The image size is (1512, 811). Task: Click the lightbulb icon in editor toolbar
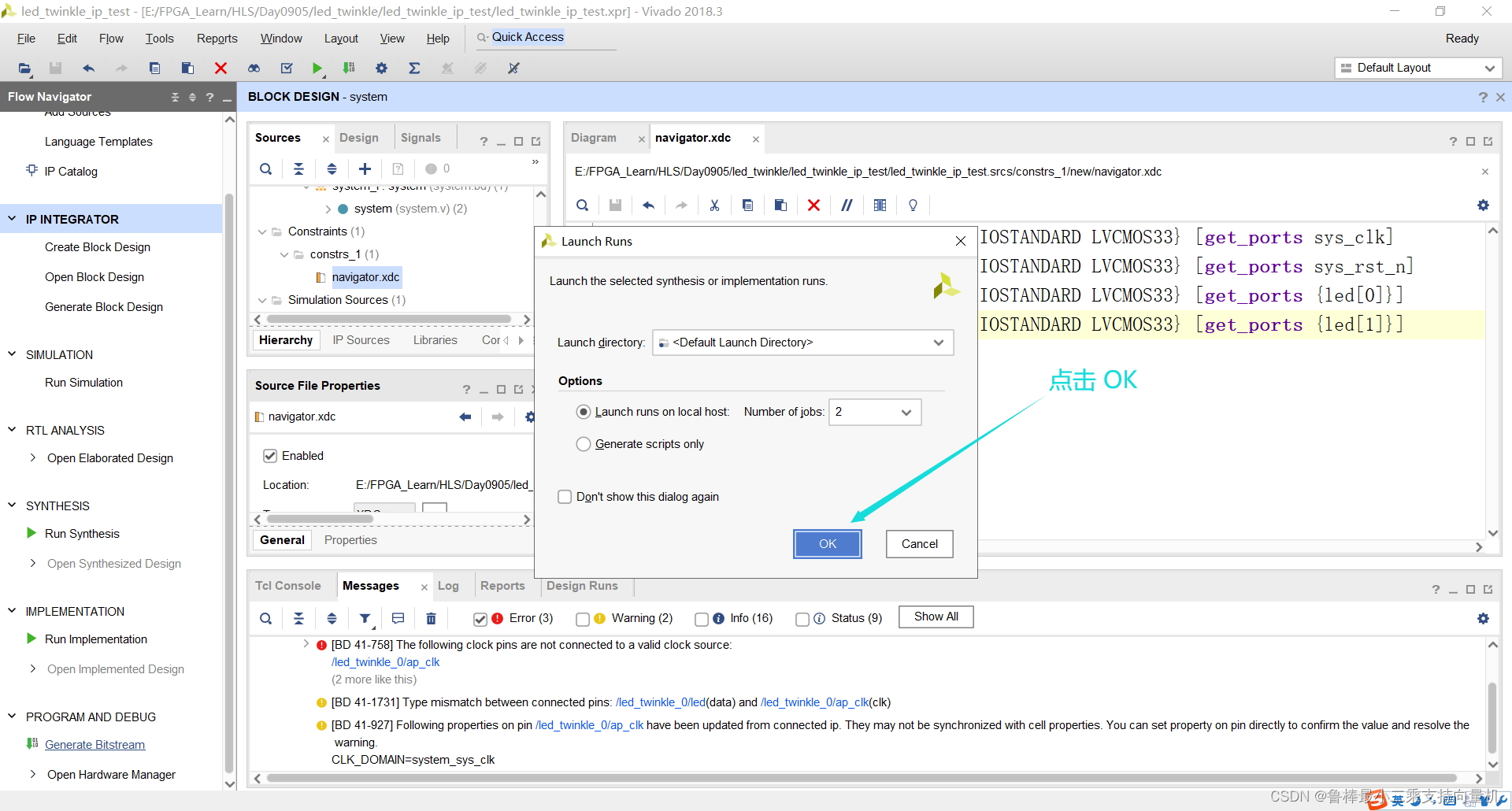coord(913,206)
